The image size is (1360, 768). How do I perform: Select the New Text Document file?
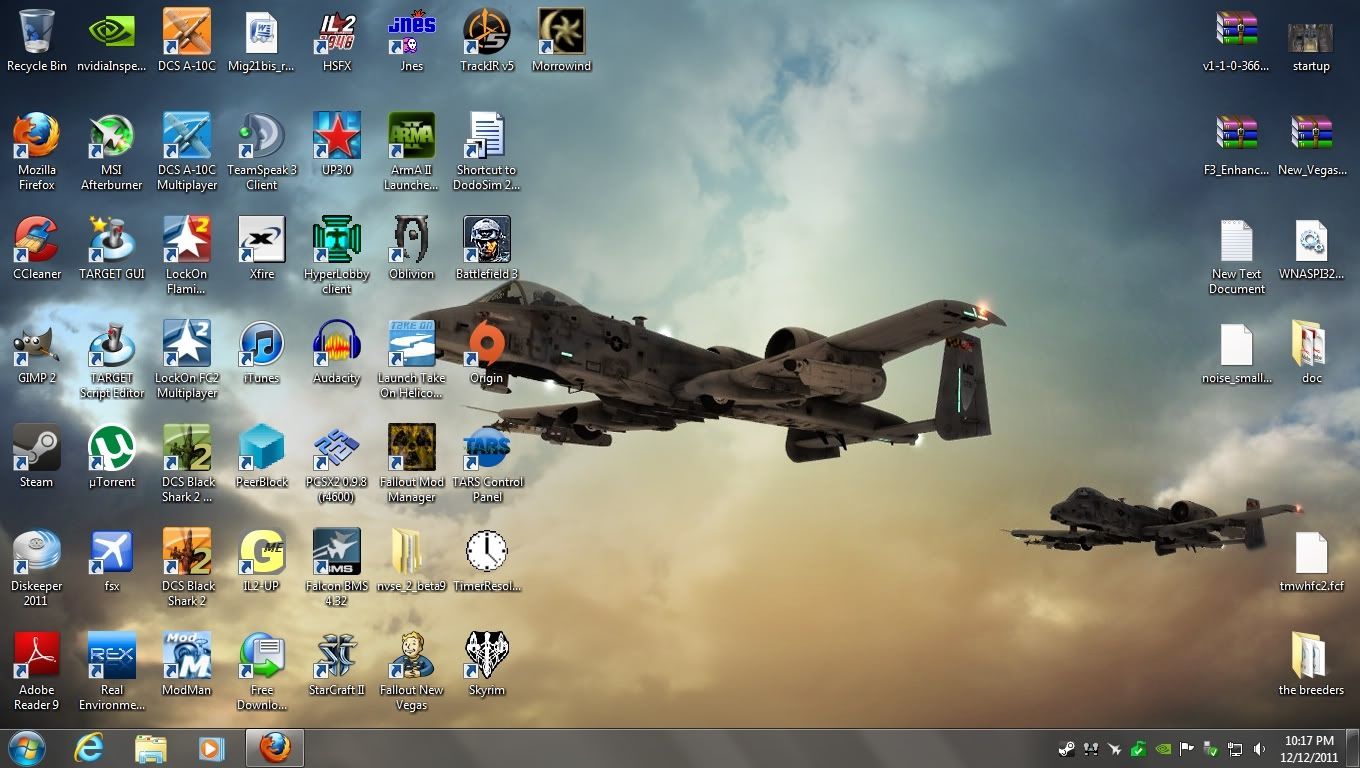click(x=1237, y=241)
